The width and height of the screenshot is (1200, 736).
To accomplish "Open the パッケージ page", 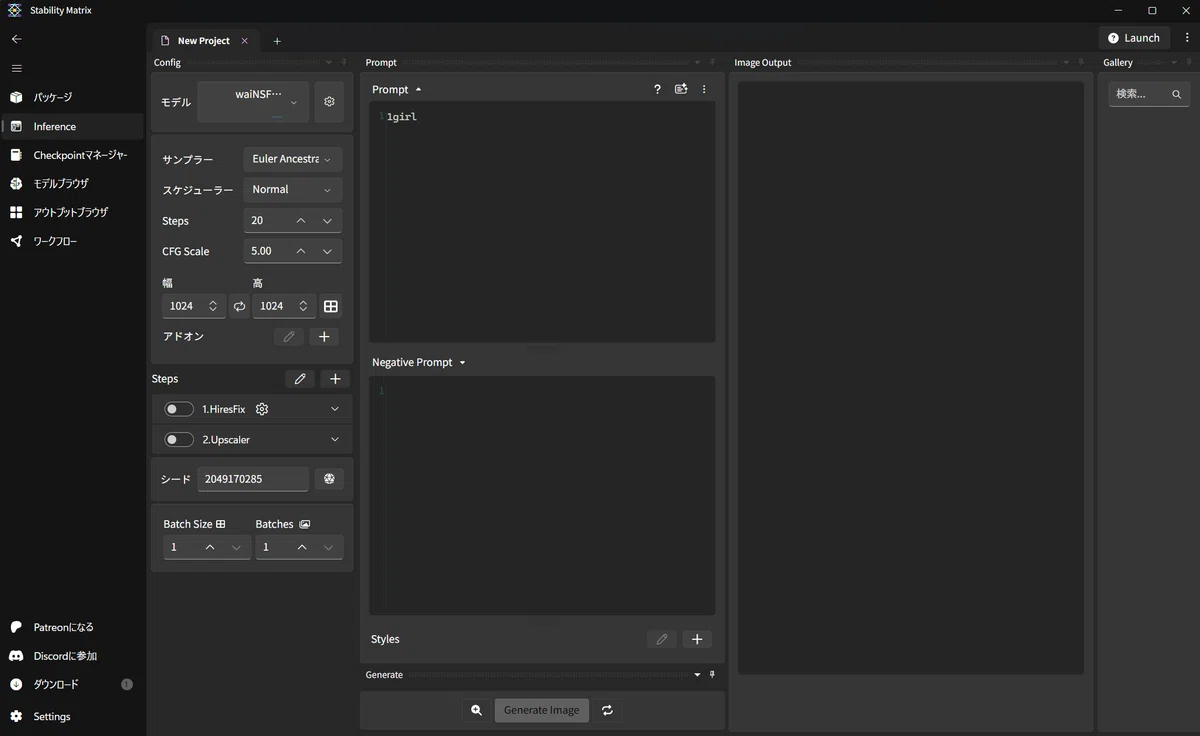I will pyautogui.click(x=72, y=97).
